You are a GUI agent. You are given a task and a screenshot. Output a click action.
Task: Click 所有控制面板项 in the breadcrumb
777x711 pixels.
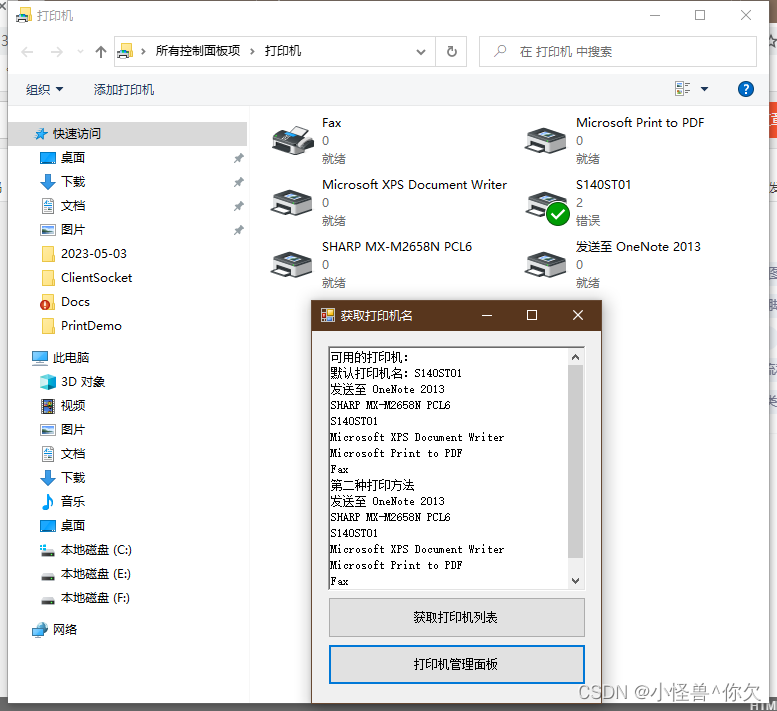(x=198, y=51)
